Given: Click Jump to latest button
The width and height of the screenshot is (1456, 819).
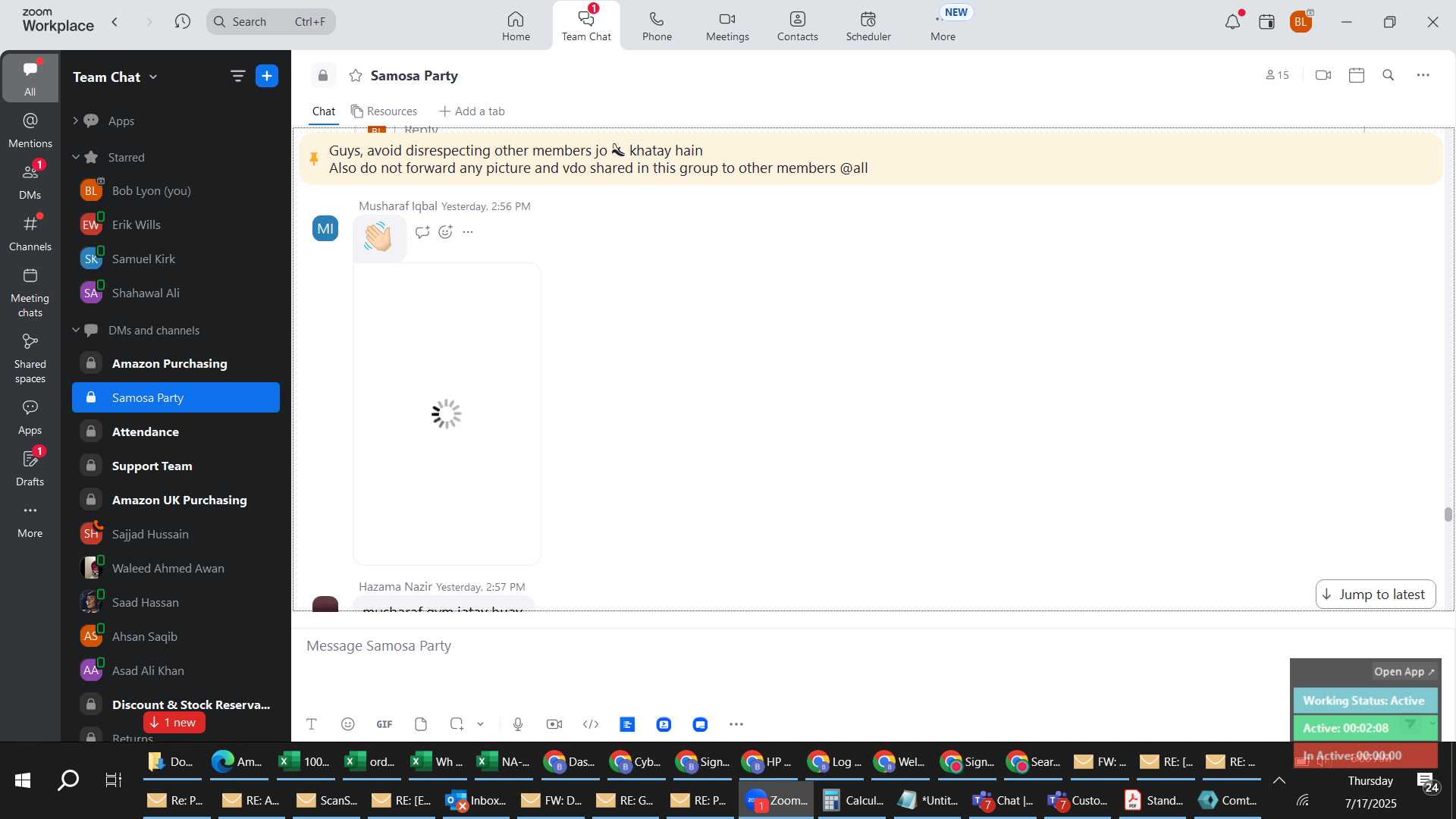Looking at the screenshot, I should (1376, 595).
